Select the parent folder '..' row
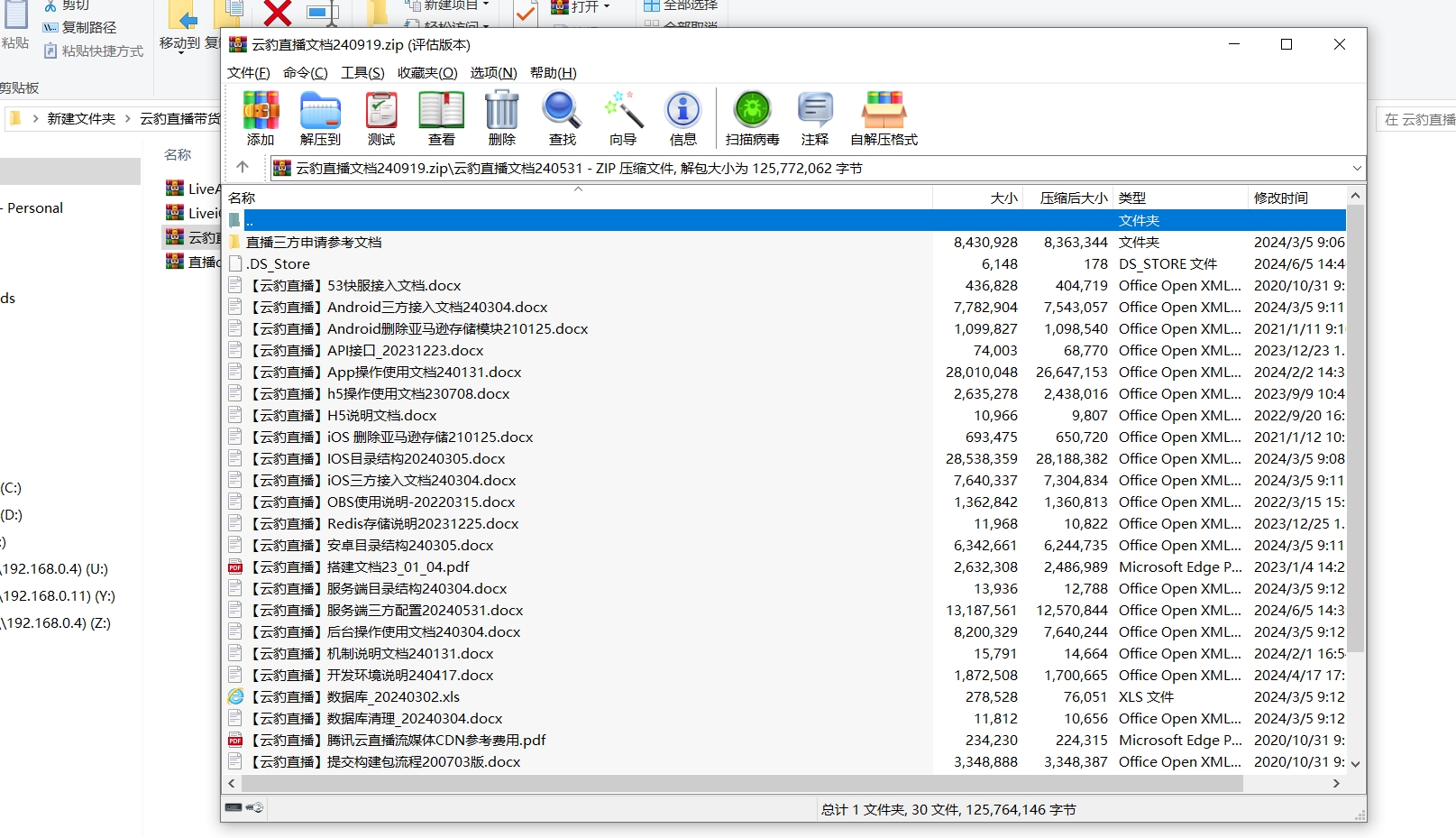The image size is (1456, 838). click(784, 220)
